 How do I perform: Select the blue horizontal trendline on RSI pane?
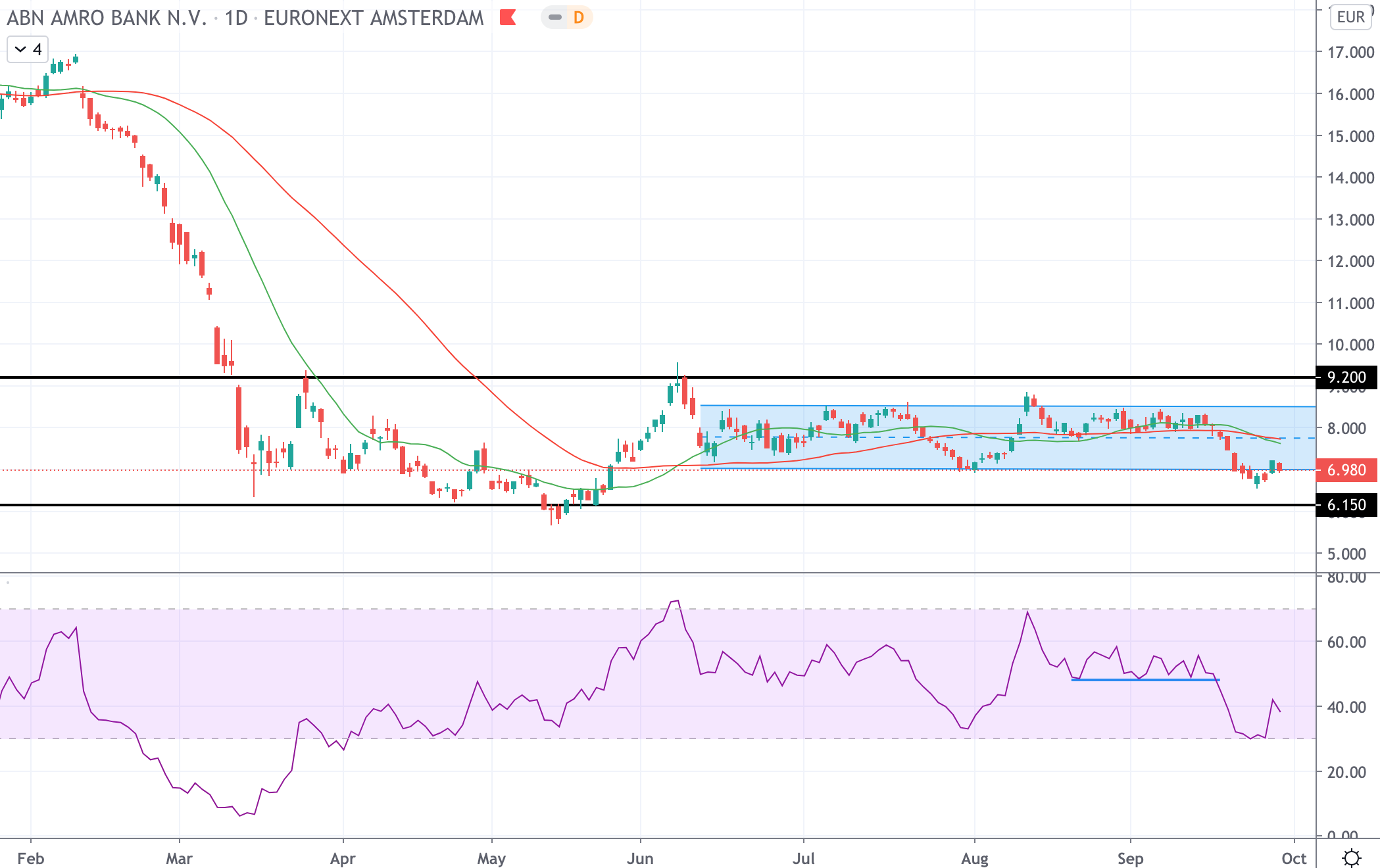[1145, 679]
